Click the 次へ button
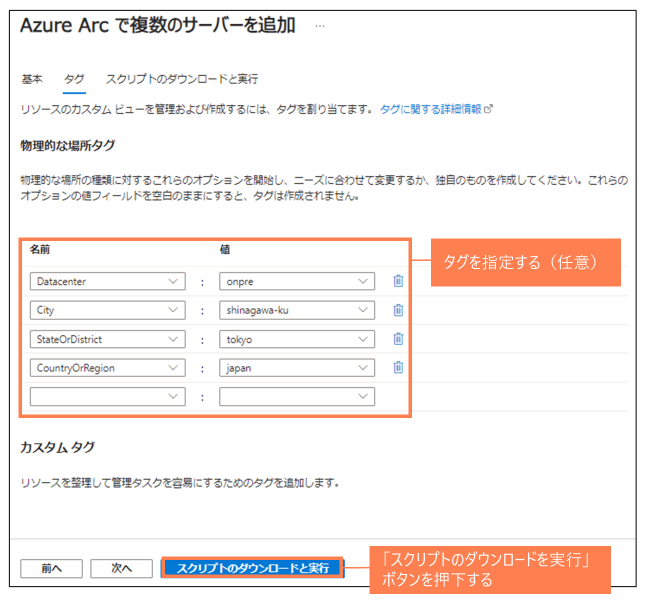The width and height of the screenshot is (647, 602). (122, 569)
